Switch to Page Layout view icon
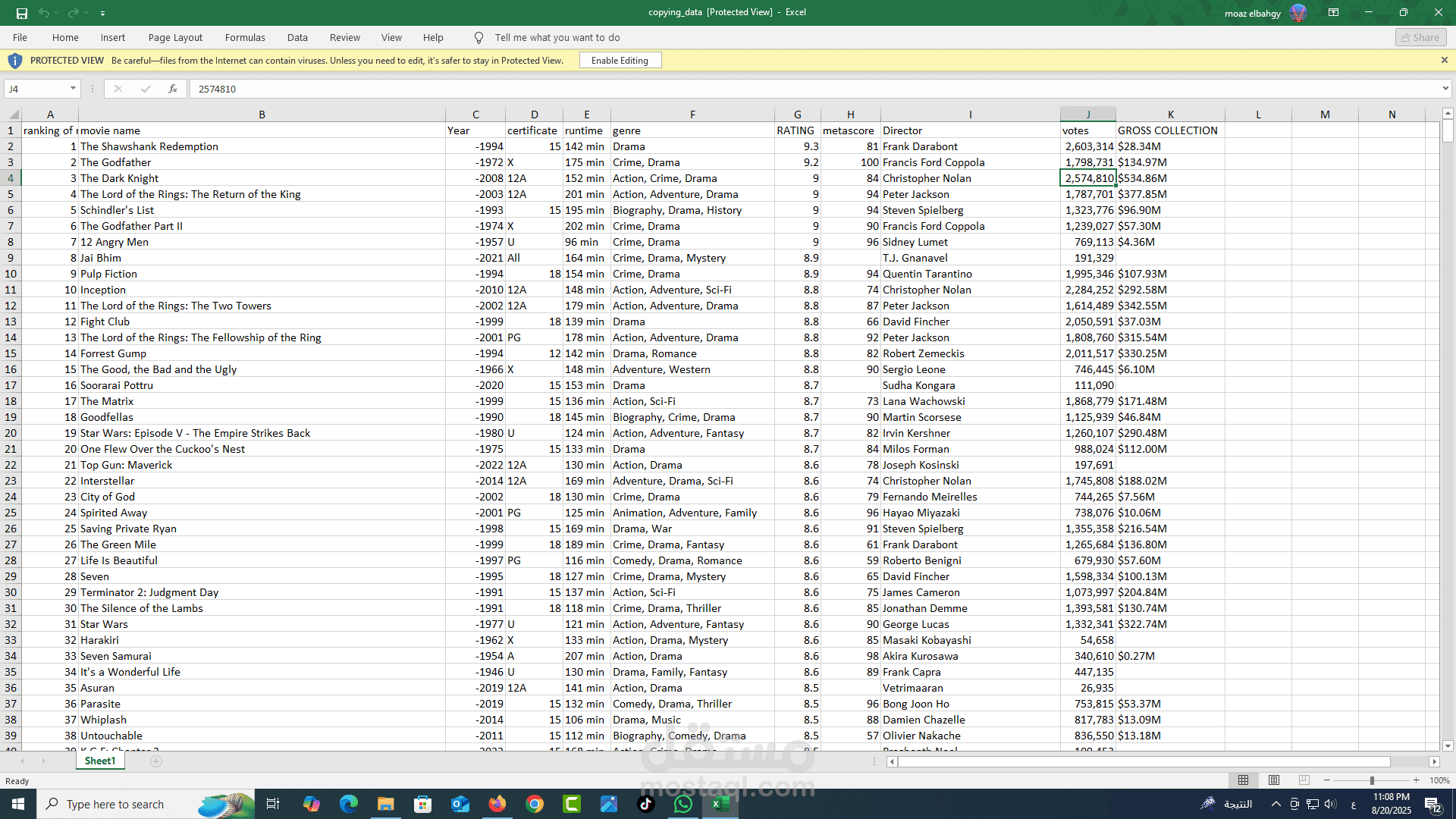The image size is (1456, 819). click(1274, 780)
